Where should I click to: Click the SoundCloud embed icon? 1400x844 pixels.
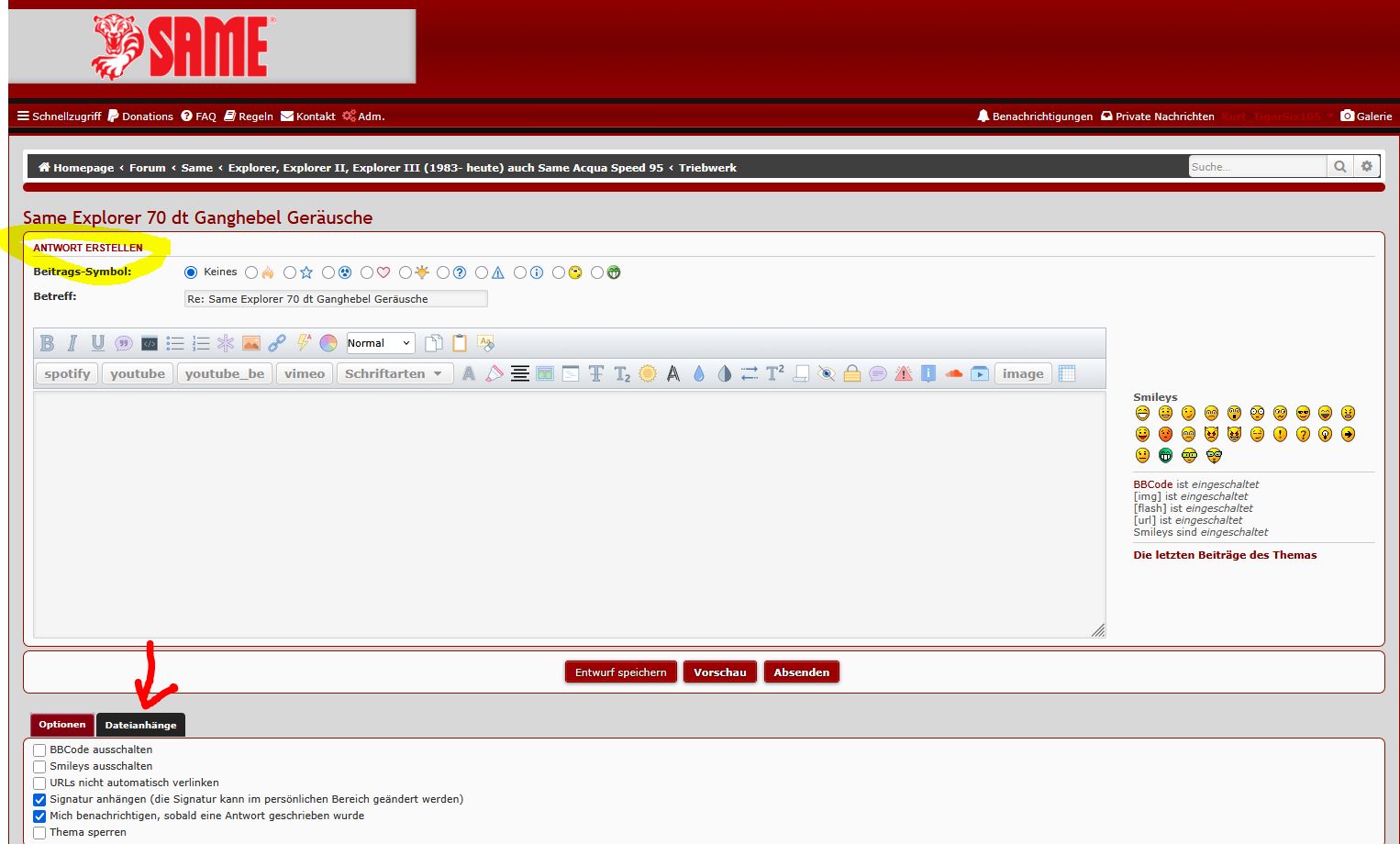tap(954, 373)
